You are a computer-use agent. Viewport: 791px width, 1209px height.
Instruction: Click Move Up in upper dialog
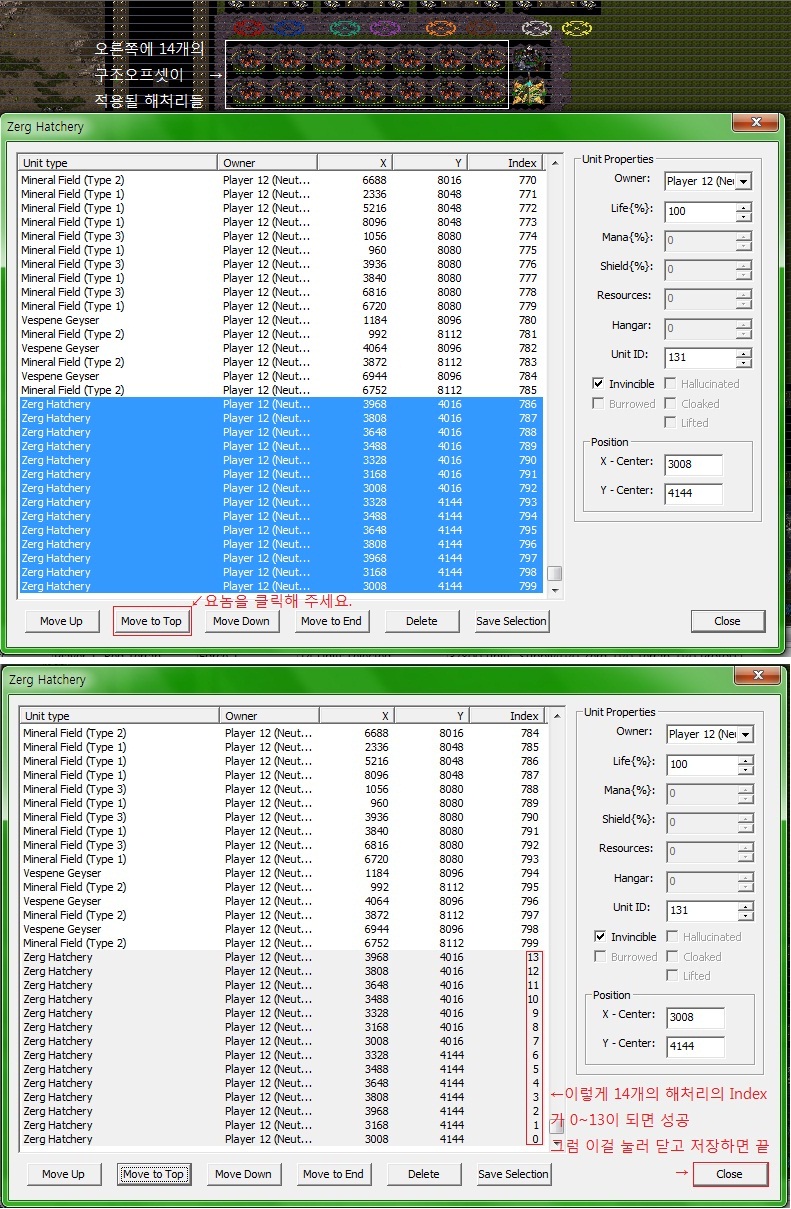point(61,621)
